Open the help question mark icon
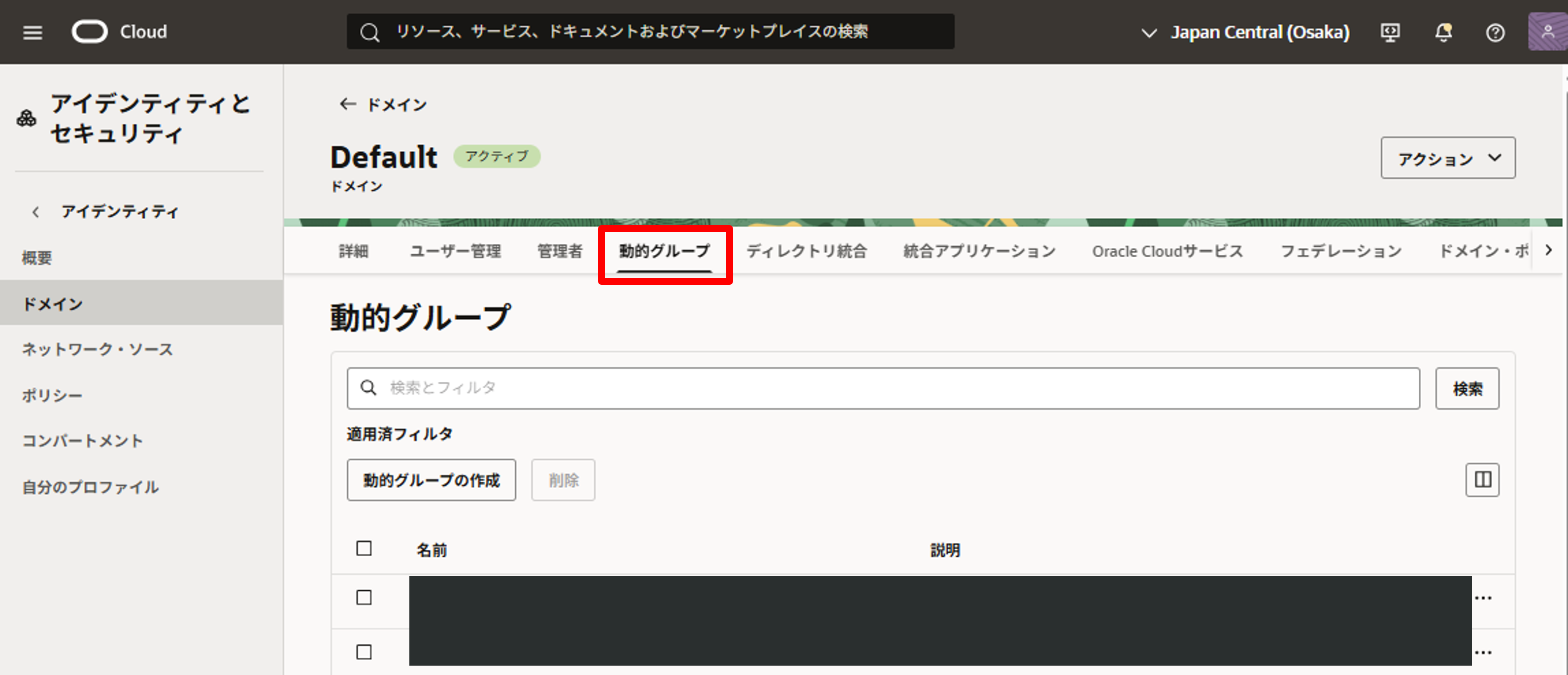 pyautogui.click(x=1495, y=32)
